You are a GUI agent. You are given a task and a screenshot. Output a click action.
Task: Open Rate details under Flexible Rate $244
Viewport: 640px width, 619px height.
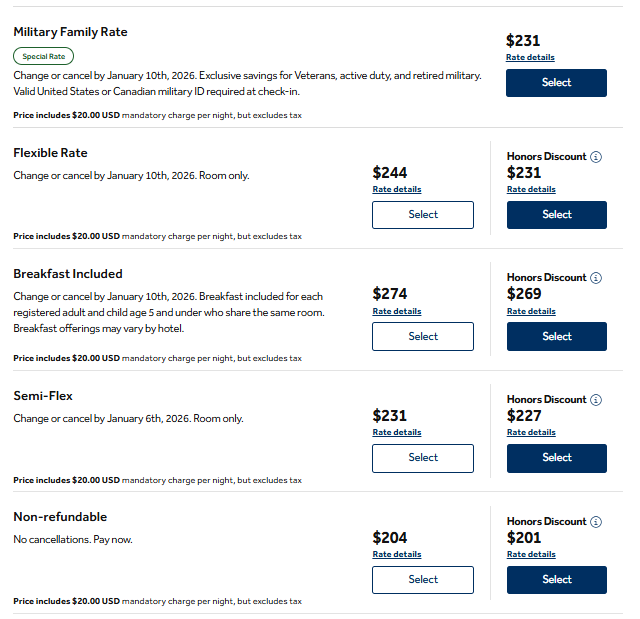tap(397, 189)
